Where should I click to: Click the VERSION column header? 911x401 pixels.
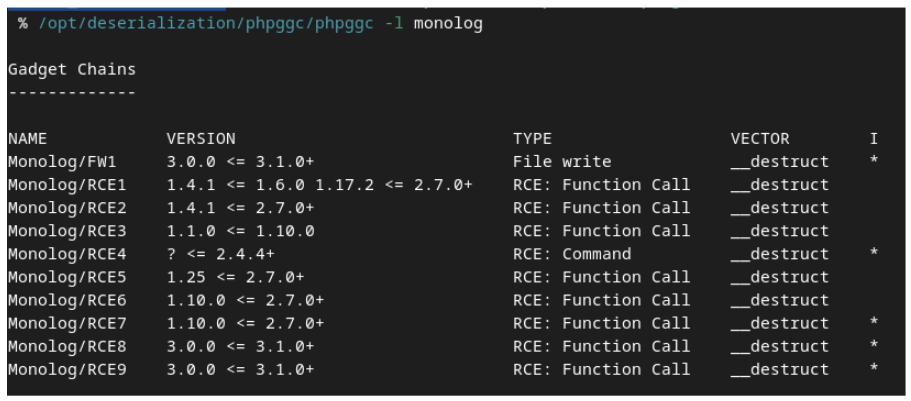[x=201, y=139]
